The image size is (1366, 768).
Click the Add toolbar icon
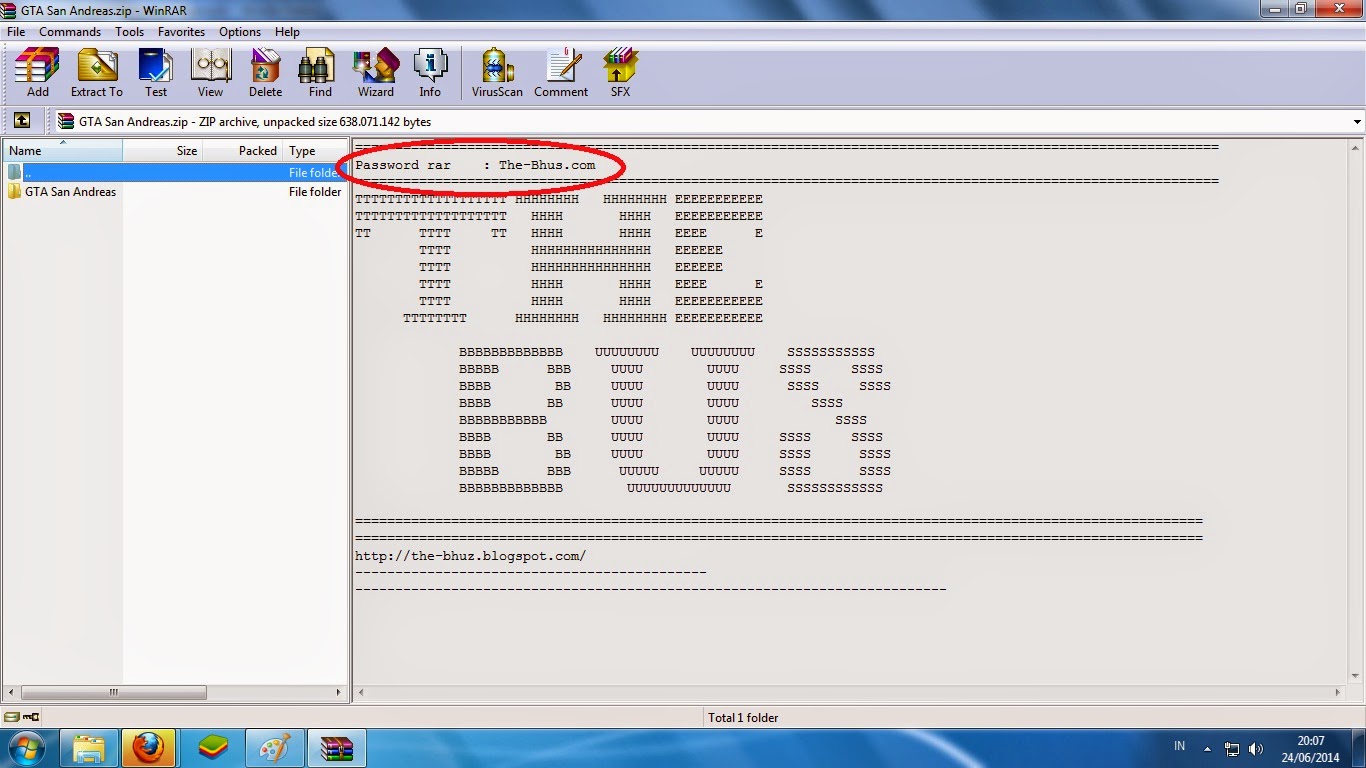(x=37, y=73)
